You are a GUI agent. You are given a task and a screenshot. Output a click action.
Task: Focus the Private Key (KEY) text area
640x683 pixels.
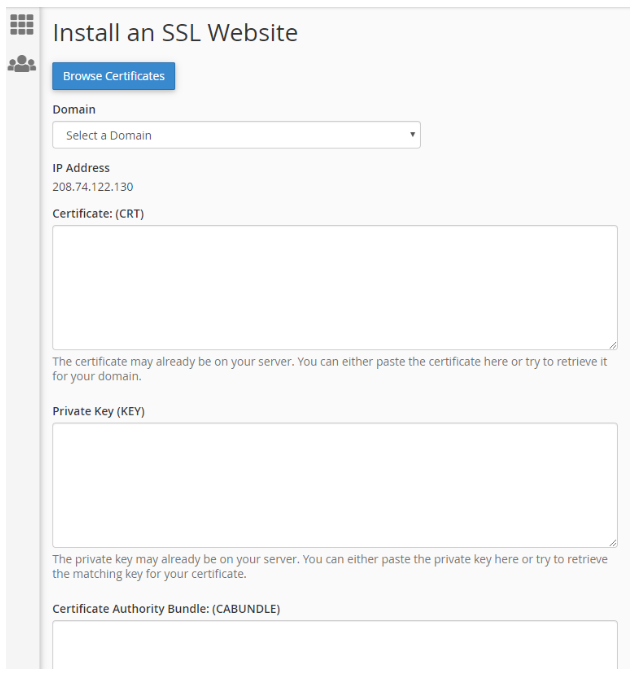coord(335,485)
